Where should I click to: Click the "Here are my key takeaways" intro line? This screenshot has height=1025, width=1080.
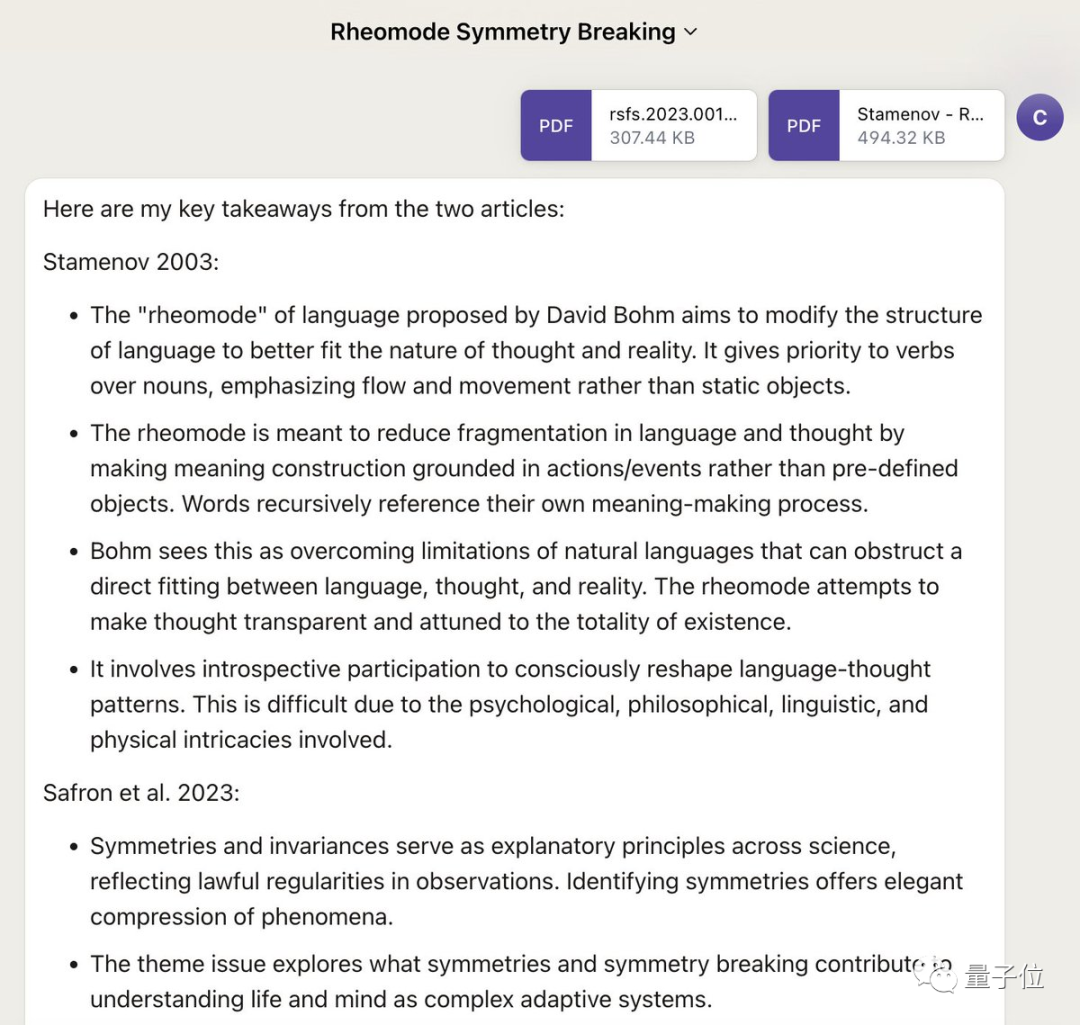tap(304, 209)
